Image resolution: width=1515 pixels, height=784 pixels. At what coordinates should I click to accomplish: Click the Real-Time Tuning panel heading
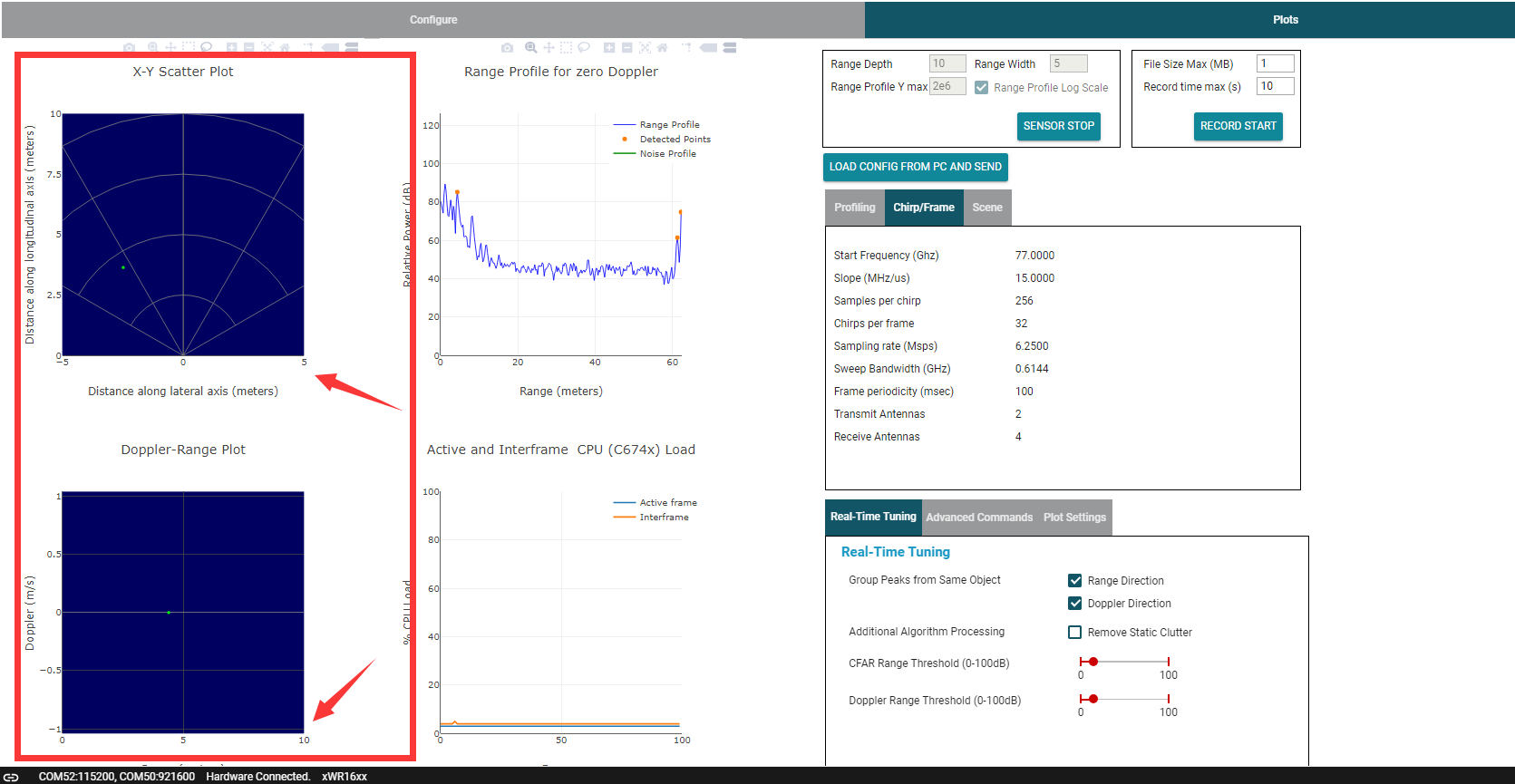[896, 552]
